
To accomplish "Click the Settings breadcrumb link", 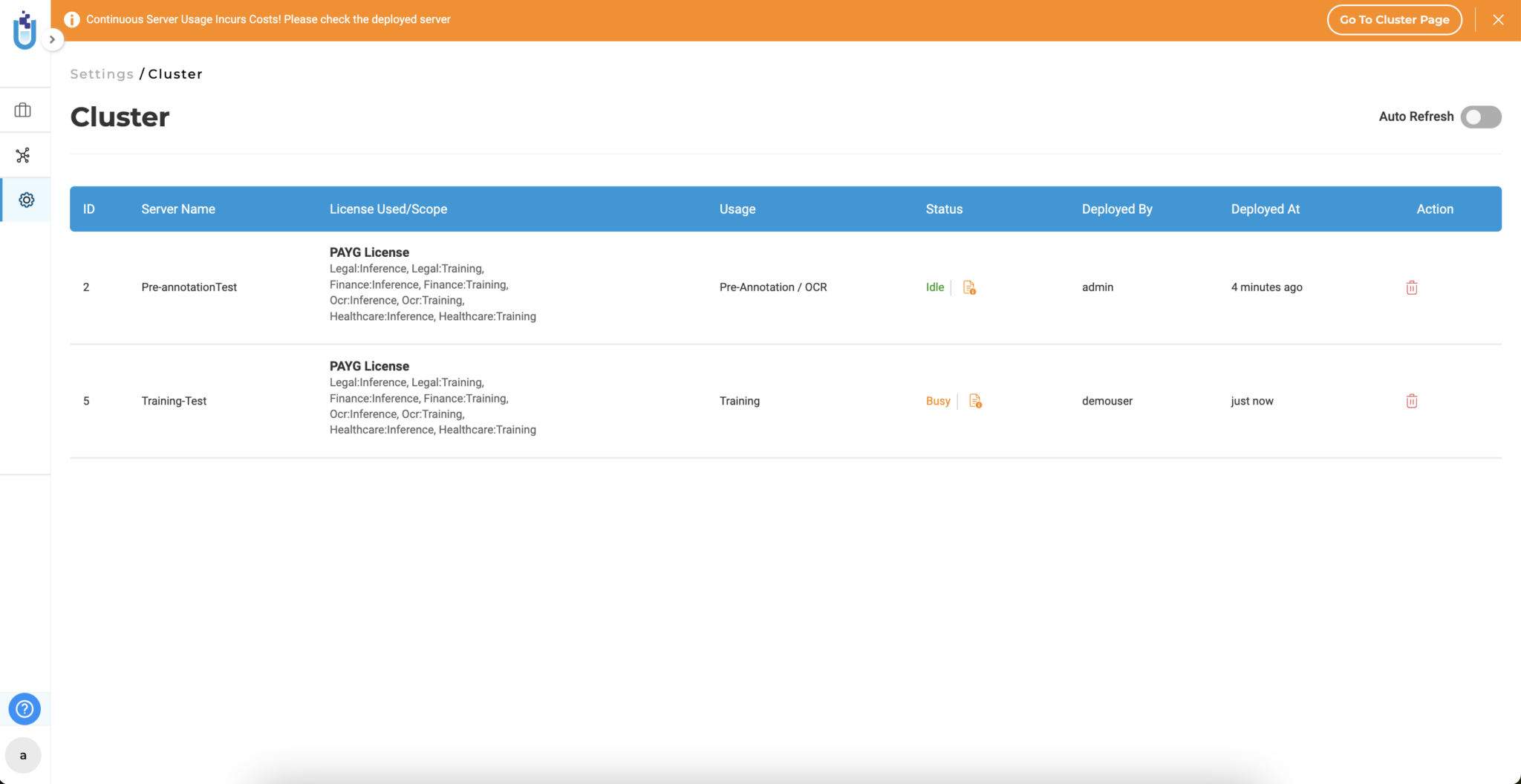I will coord(102,74).
